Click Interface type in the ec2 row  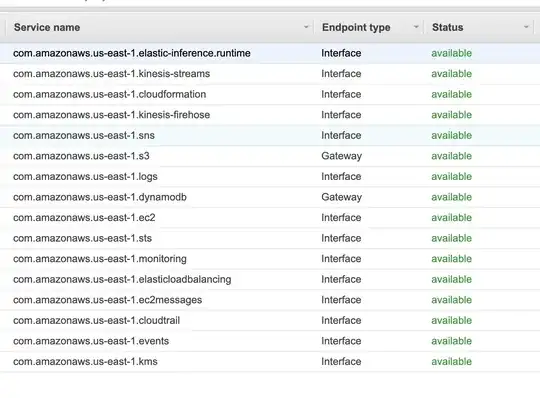pyautogui.click(x=341, y=218)
